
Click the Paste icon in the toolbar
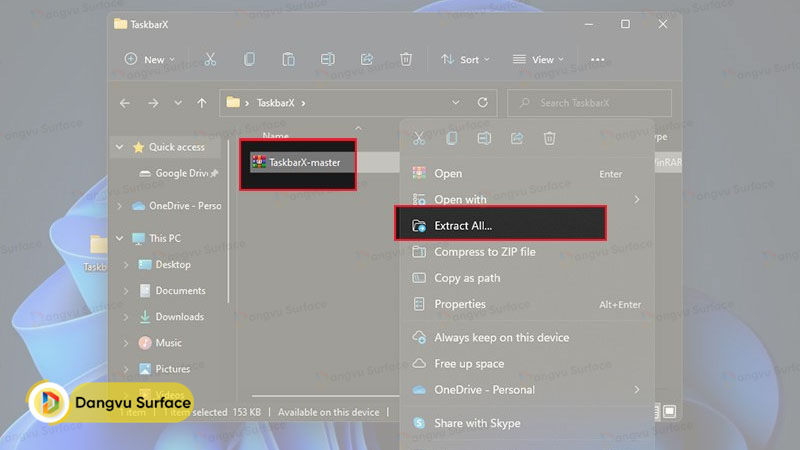click(x=288, y=60)
